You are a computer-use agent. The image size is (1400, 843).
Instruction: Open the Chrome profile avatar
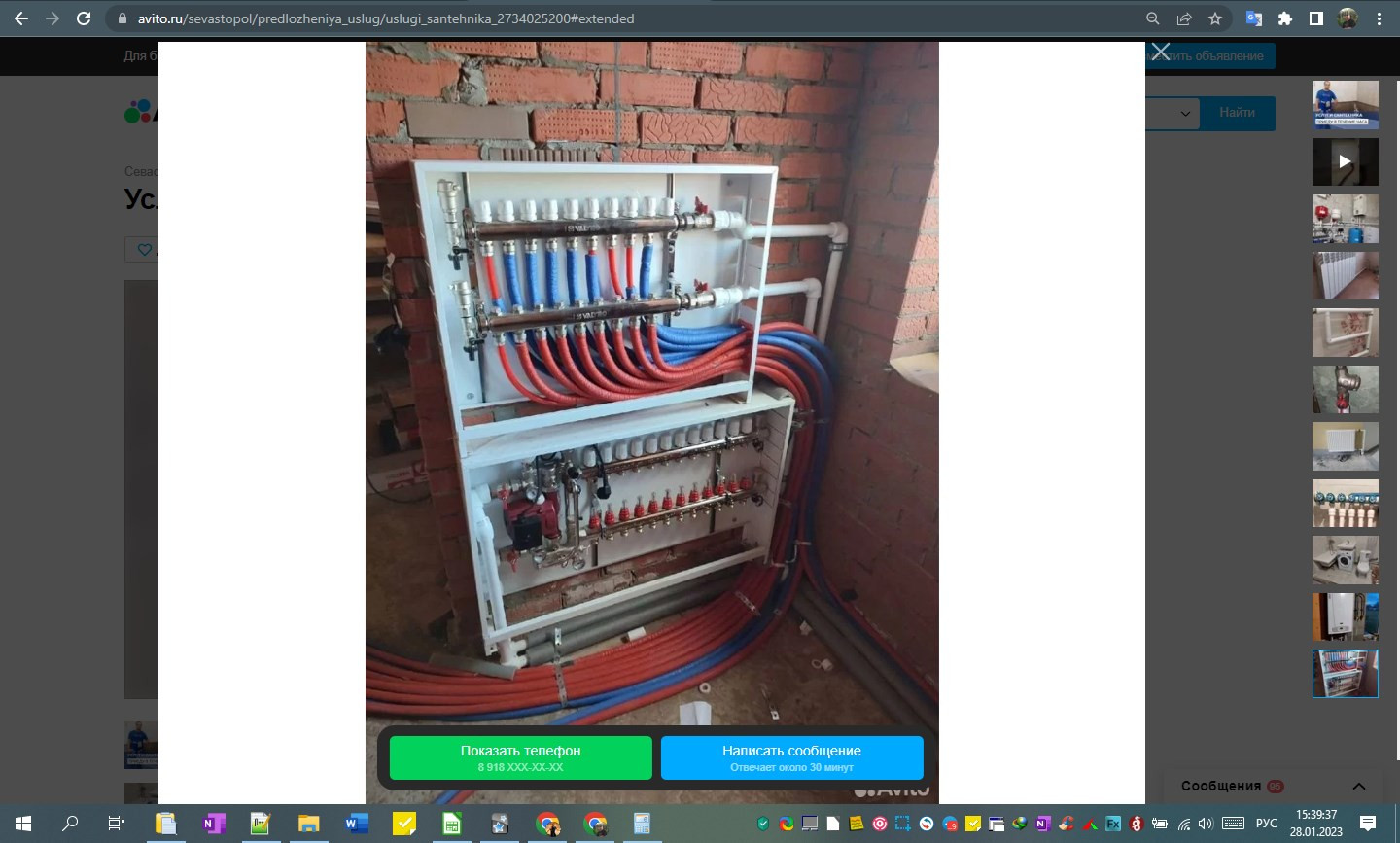point(1347,18)
